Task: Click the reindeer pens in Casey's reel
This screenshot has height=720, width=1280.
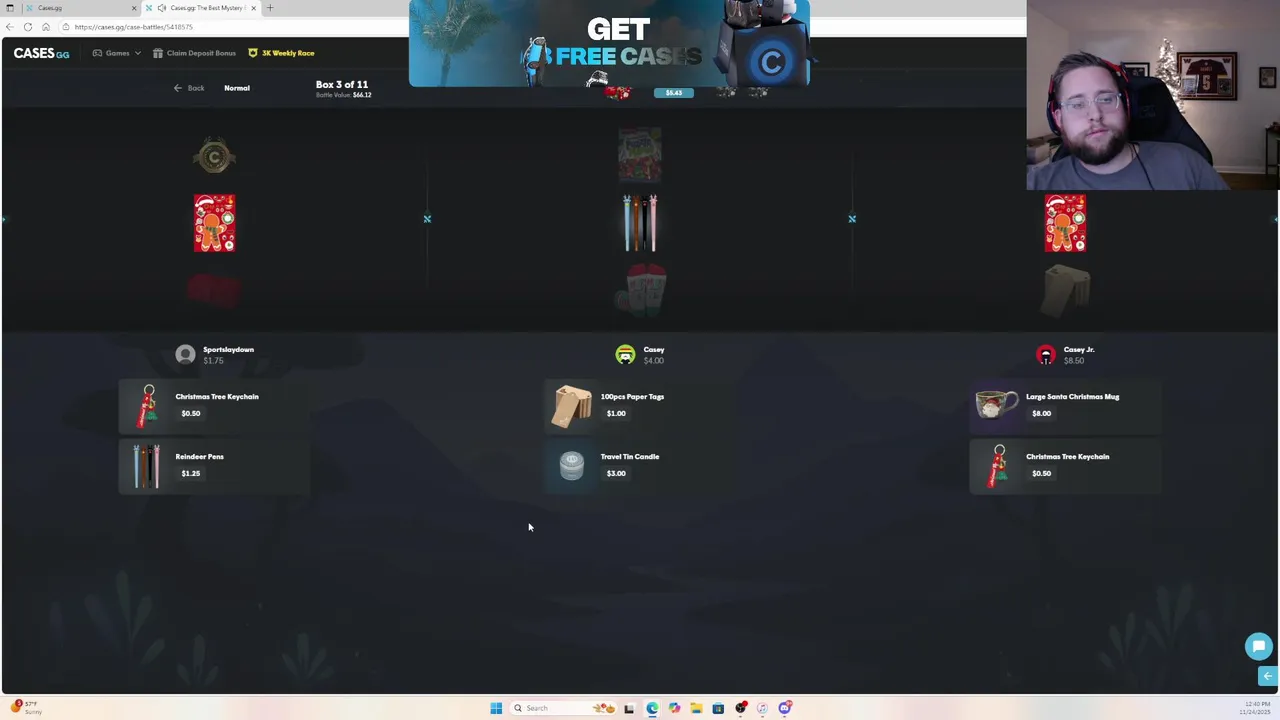Action: tap(640, 223)
